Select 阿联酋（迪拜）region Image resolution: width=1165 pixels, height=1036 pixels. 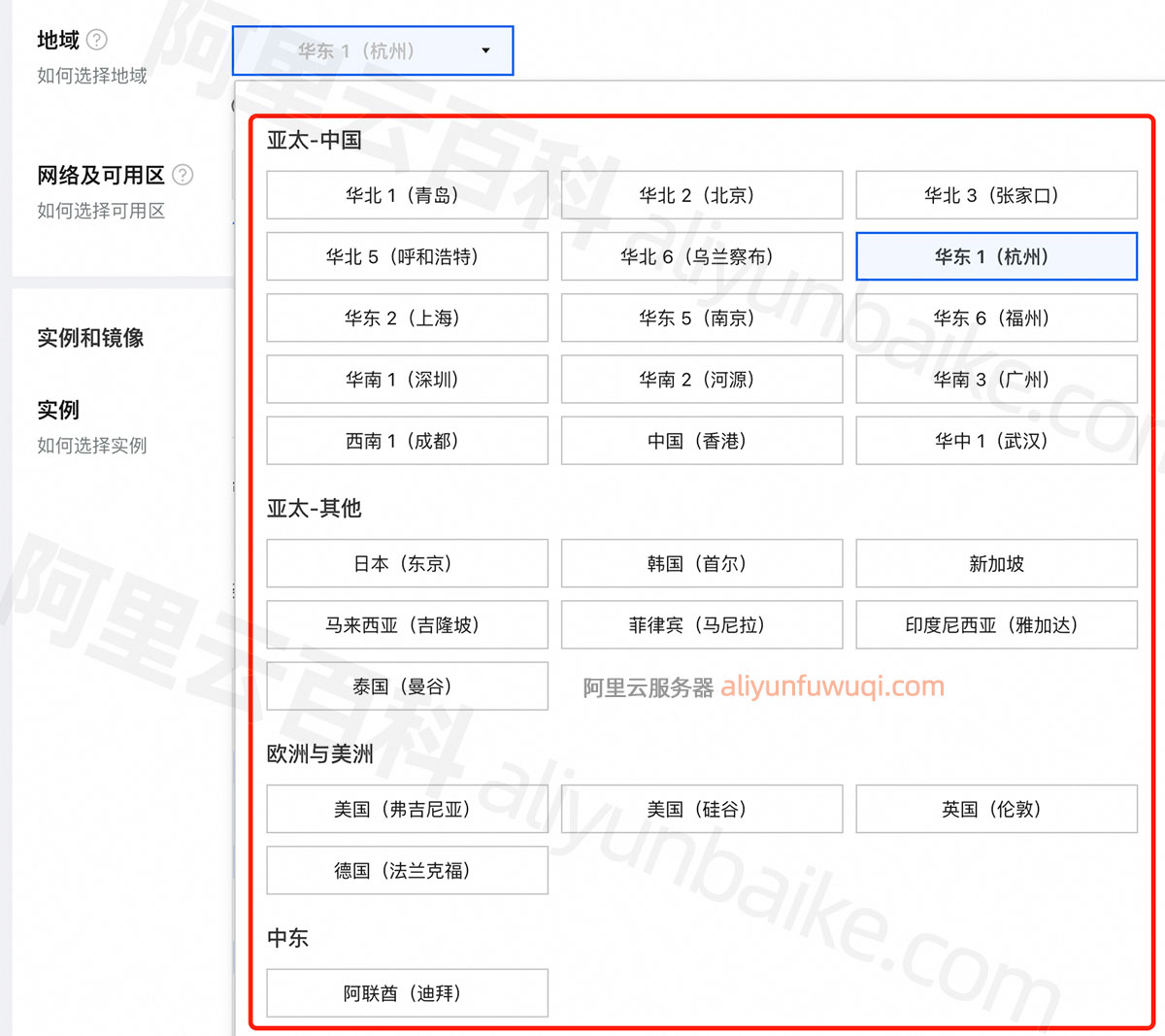click(x=407, y=993)
